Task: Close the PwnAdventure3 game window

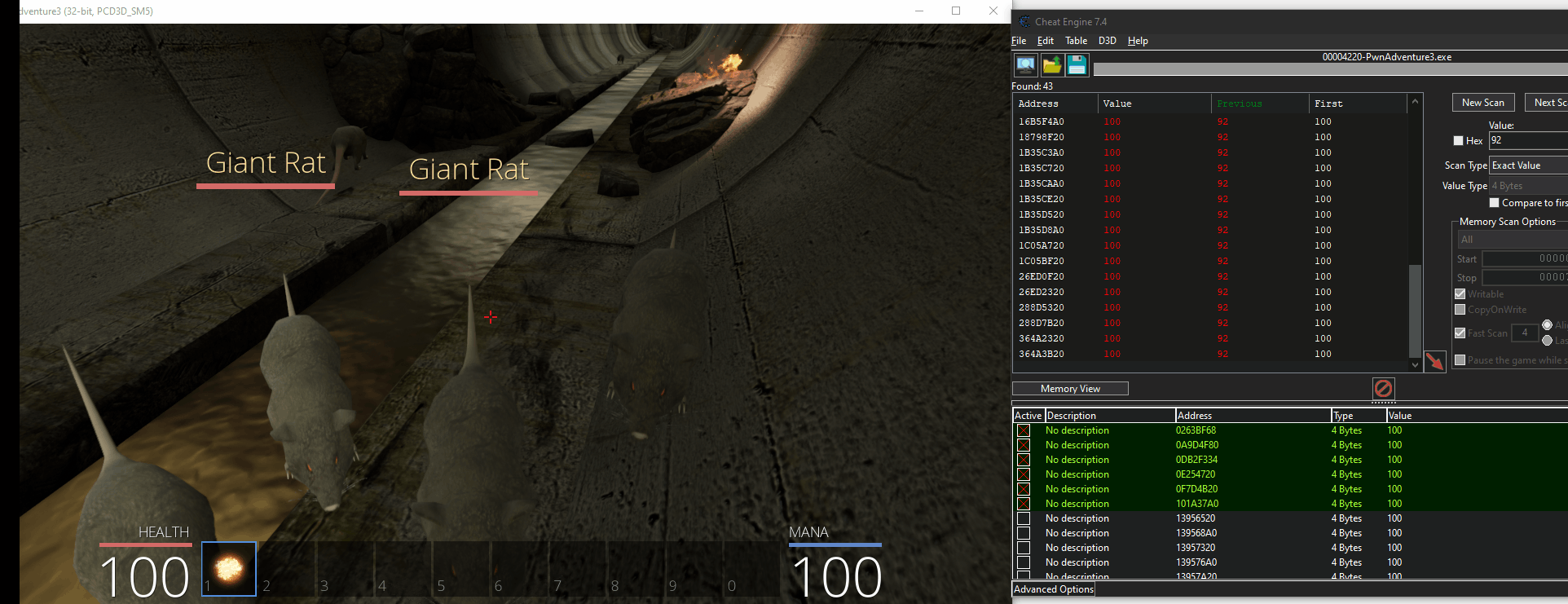Action: (993, 11)
